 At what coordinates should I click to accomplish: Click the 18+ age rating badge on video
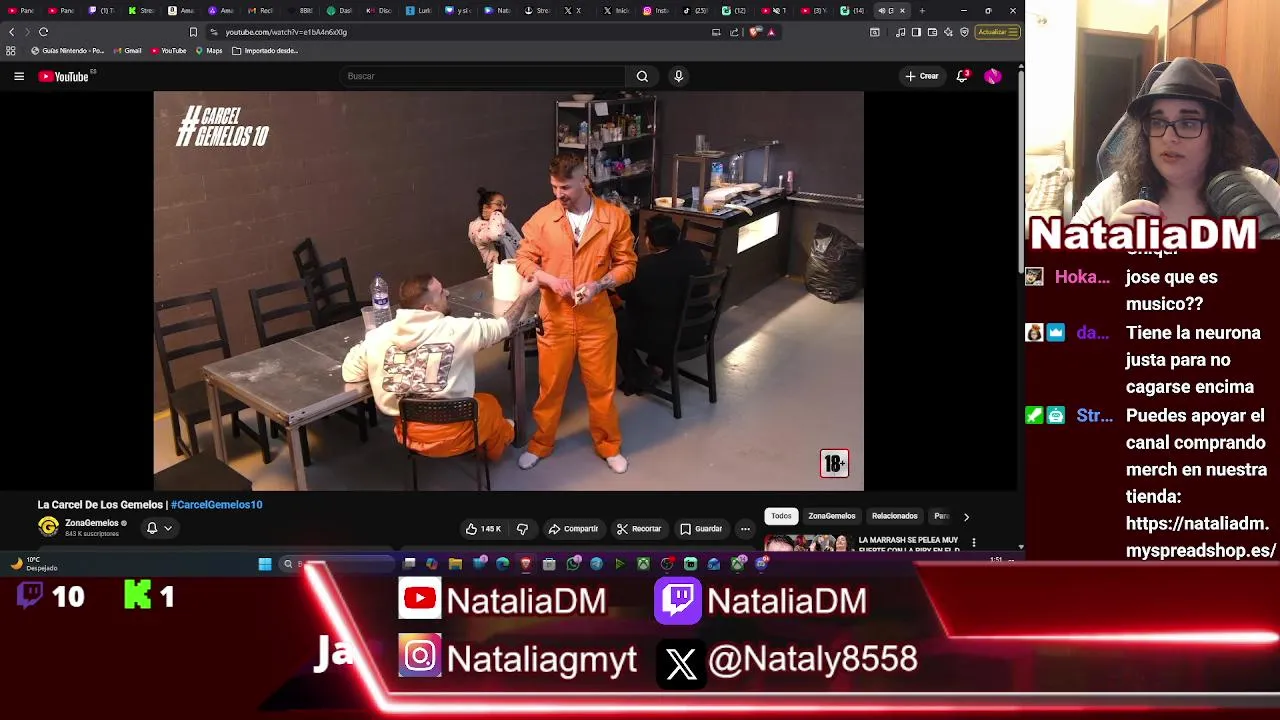(x=834, y=463)
